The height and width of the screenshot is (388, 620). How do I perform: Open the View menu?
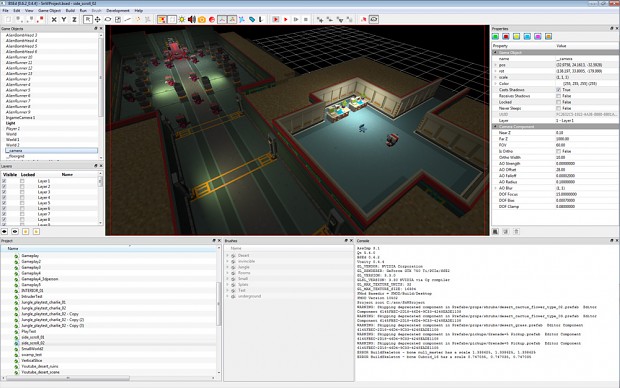tap(29, 11)
